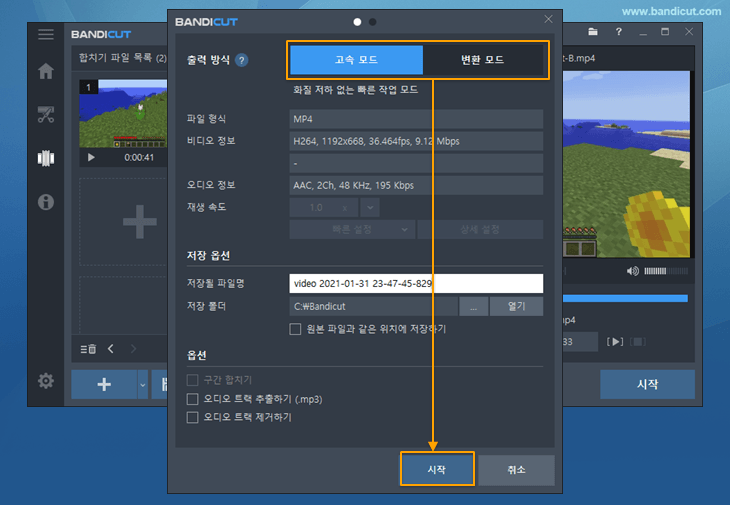Clear the join file list
Screen dimensions: 730x505
click(88, 349)
